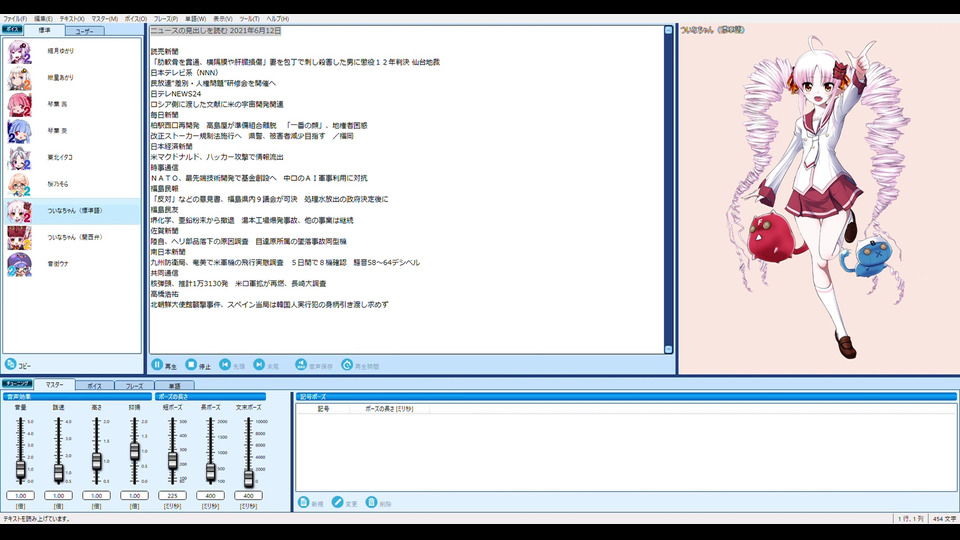
Task: Open the ヘルプ(H) menu
Action: [277, 19]
